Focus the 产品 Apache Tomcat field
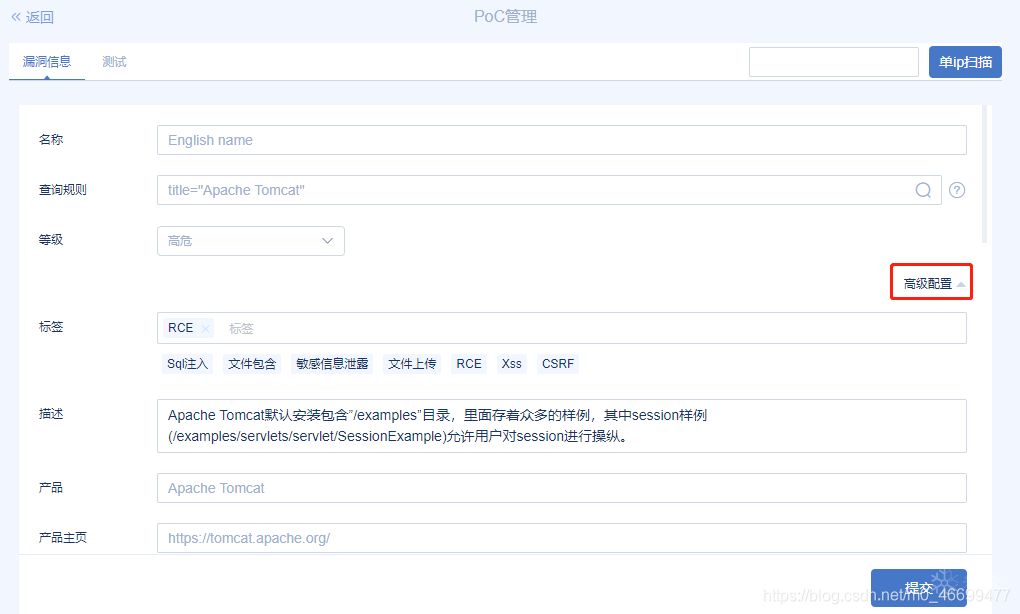The image size is (1020, 614). coord(561,488)
